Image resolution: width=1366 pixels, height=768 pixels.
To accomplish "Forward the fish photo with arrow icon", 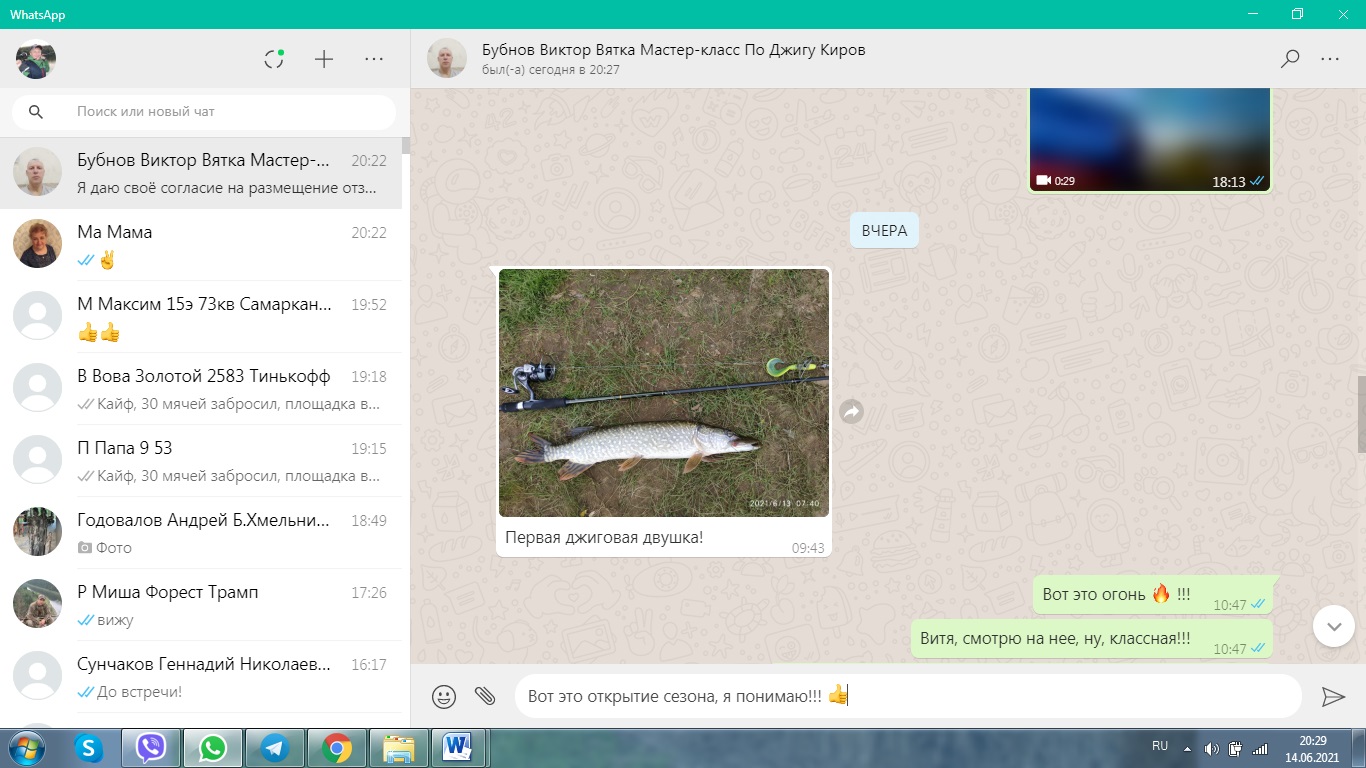I will [x=851, y=411].
